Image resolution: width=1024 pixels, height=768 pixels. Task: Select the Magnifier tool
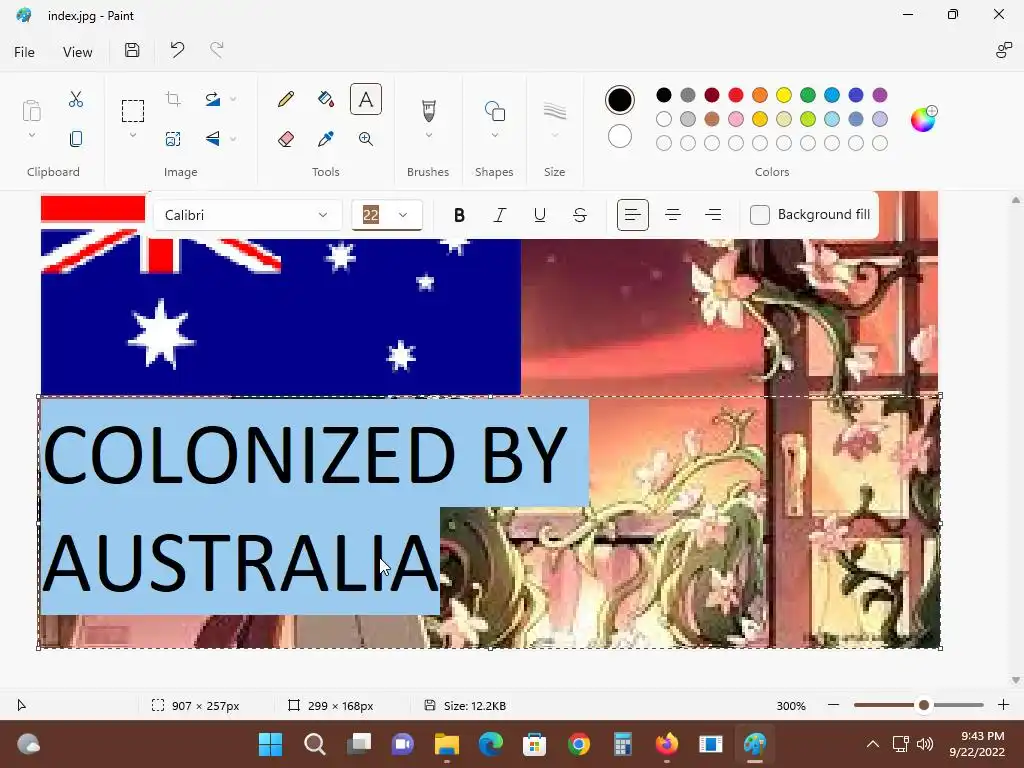(x=366, y=139)
